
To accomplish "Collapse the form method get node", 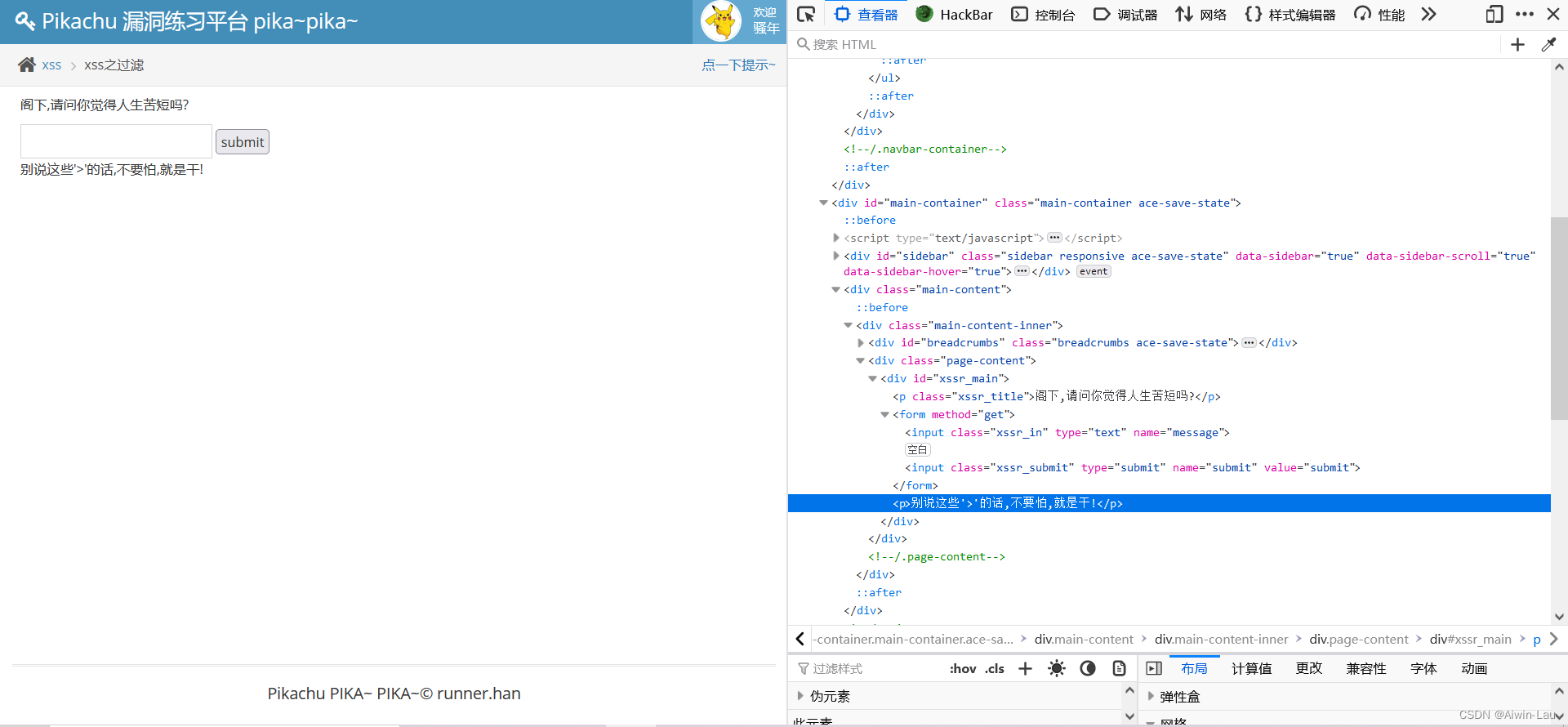I will 884,414.
